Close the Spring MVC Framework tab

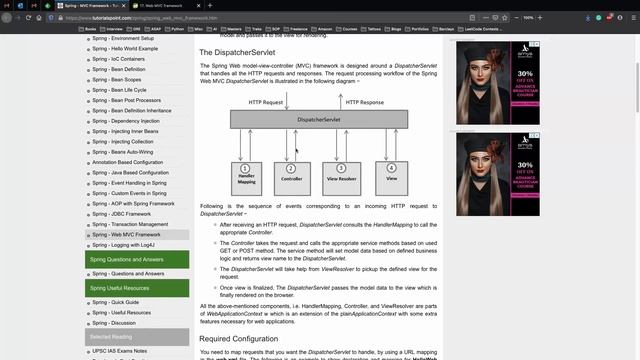124,6
